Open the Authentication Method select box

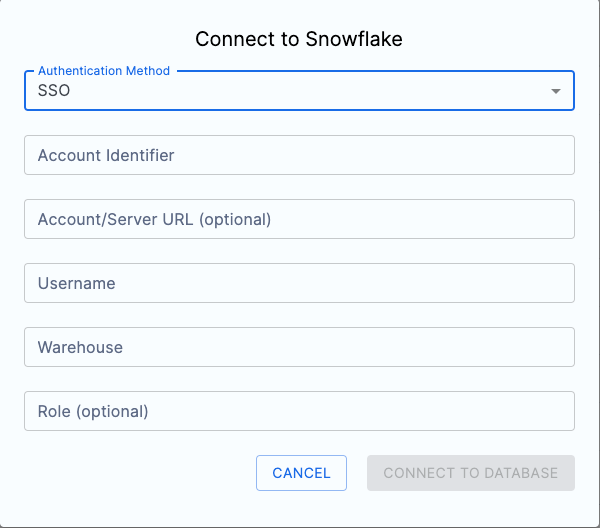[299, 91]
